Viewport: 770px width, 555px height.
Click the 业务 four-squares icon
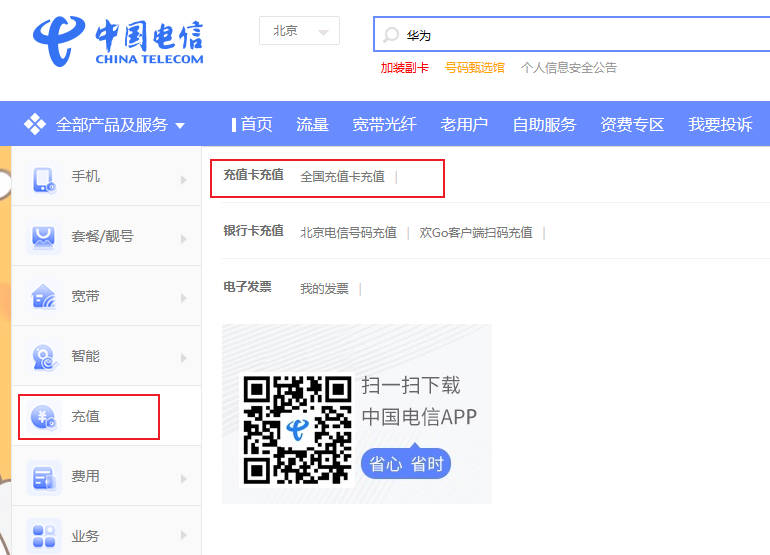(x=44, y=536)
